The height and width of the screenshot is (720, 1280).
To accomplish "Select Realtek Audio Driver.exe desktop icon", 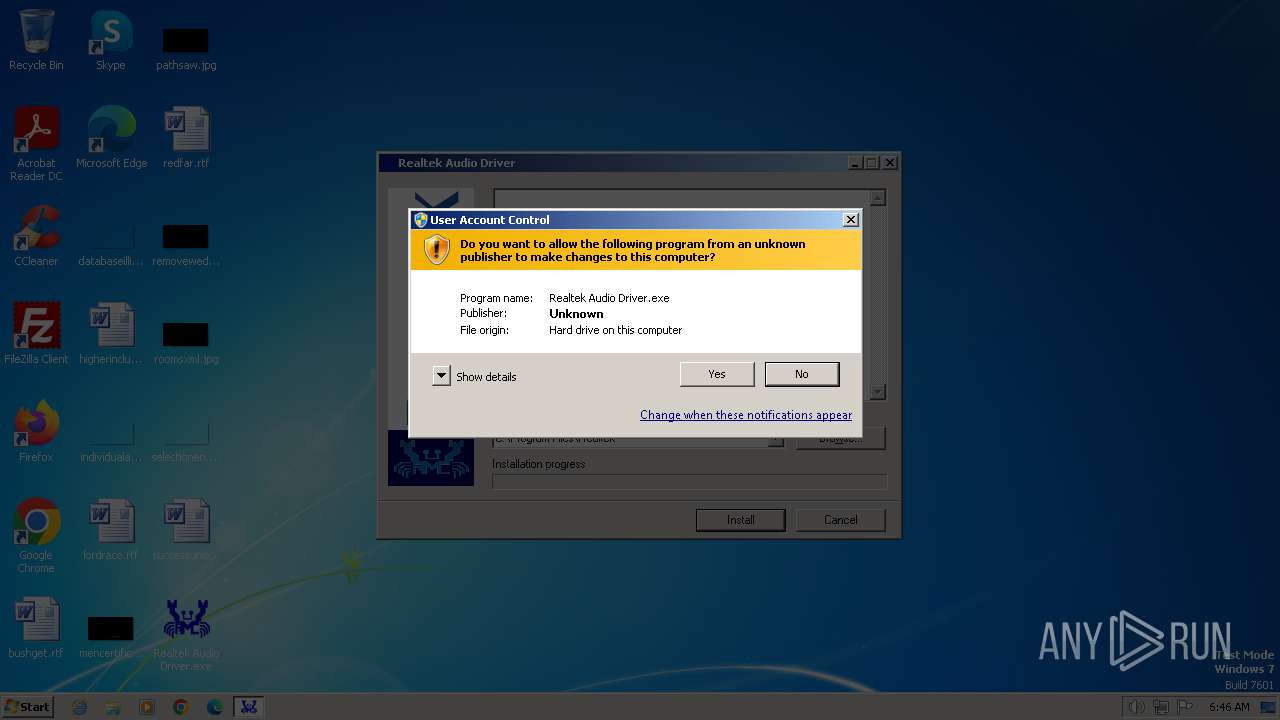I will tap(186, 635).
